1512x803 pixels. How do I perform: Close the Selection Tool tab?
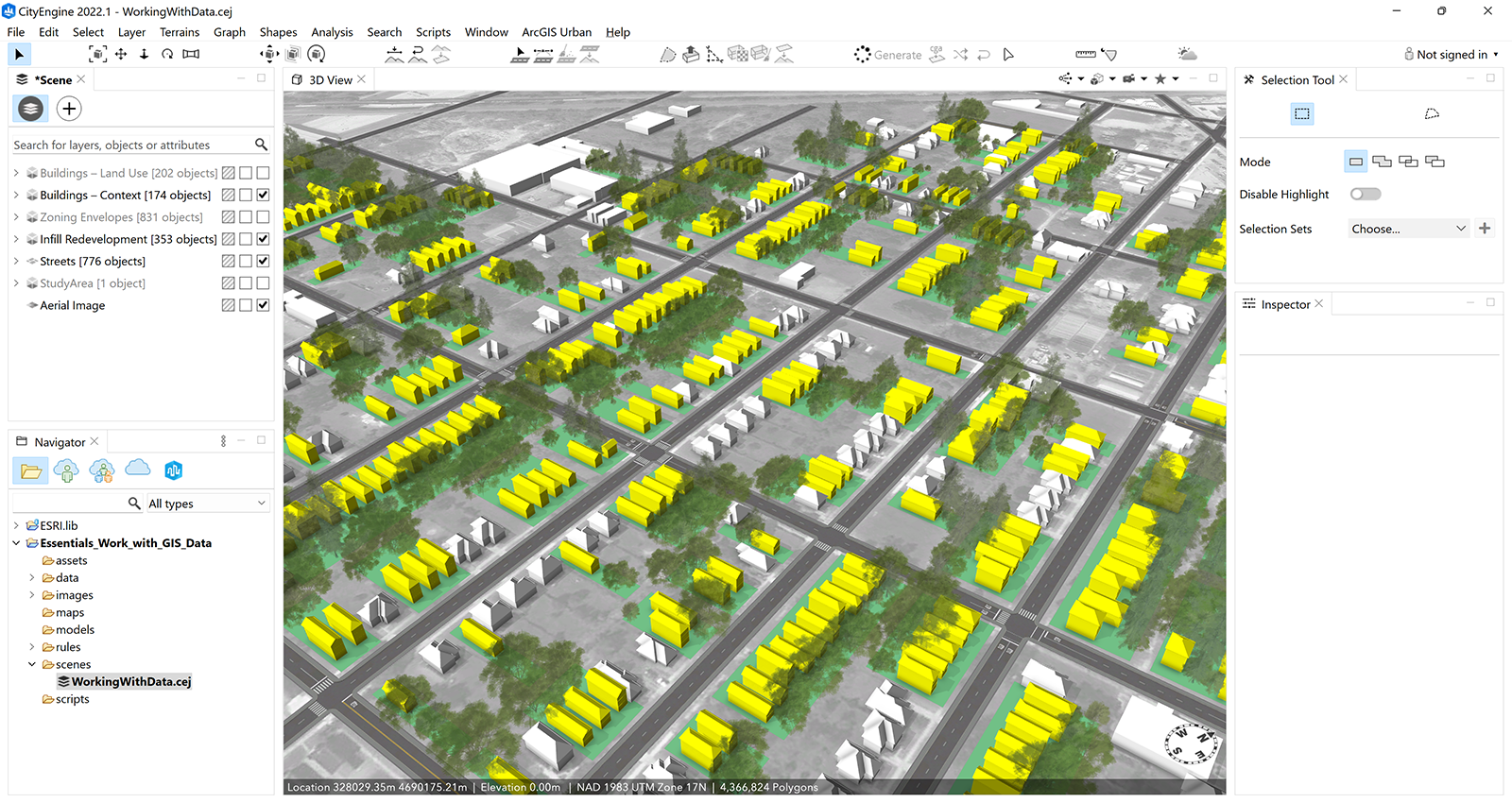coord(1344,79)
